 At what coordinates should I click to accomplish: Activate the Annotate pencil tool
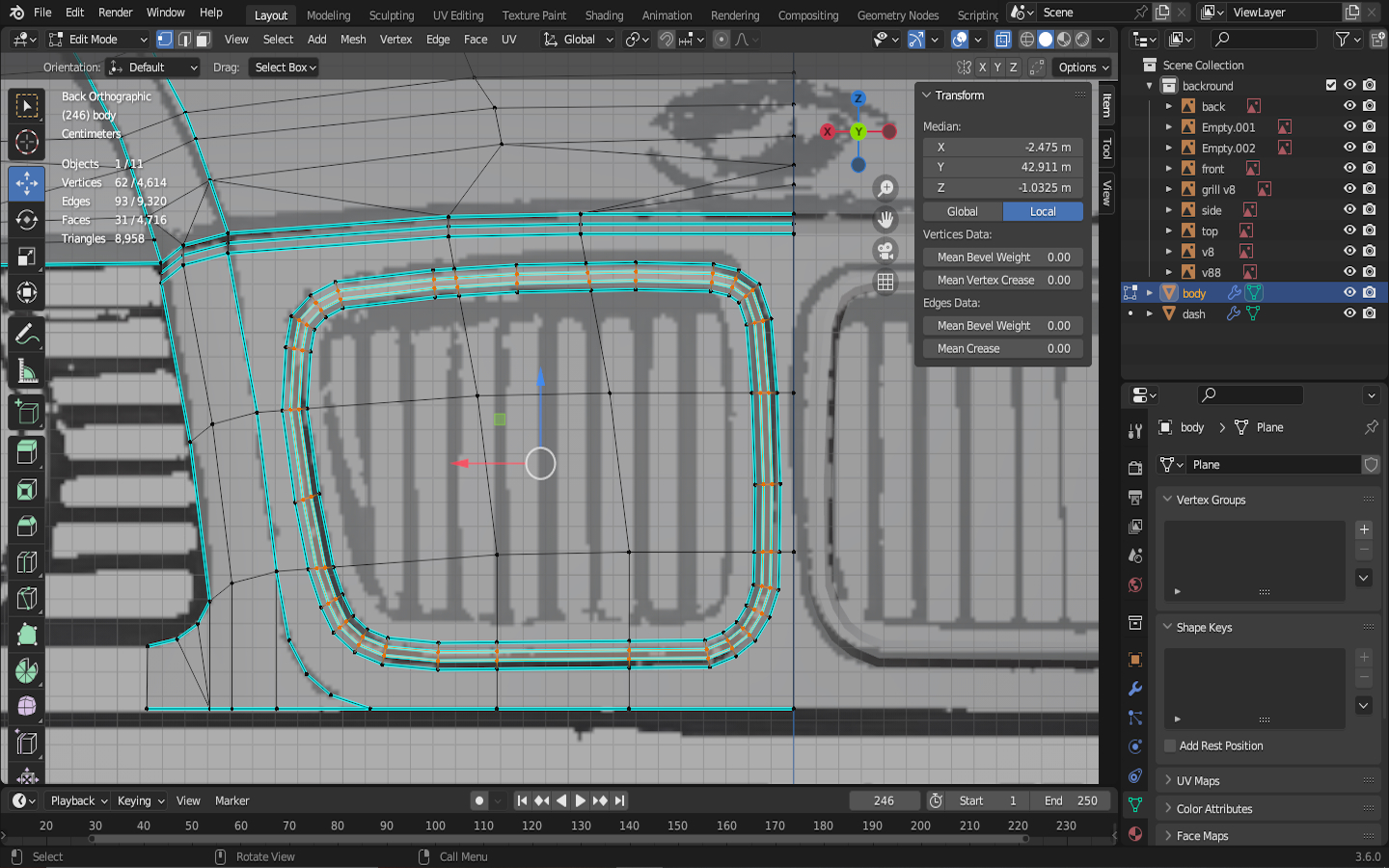[x=27, y=335]
